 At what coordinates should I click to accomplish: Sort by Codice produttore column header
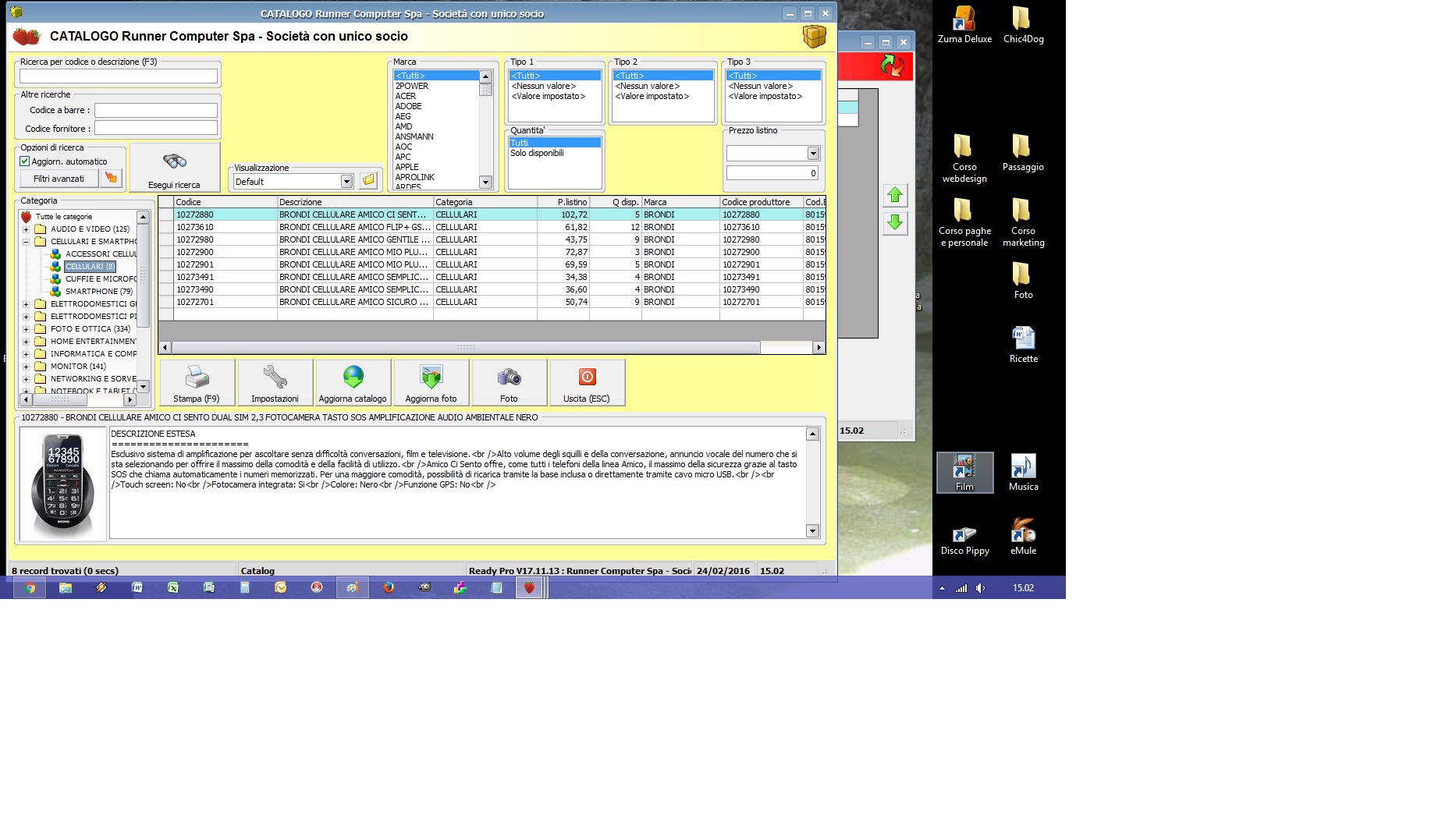pyautogui.click(x=762, y=202)
